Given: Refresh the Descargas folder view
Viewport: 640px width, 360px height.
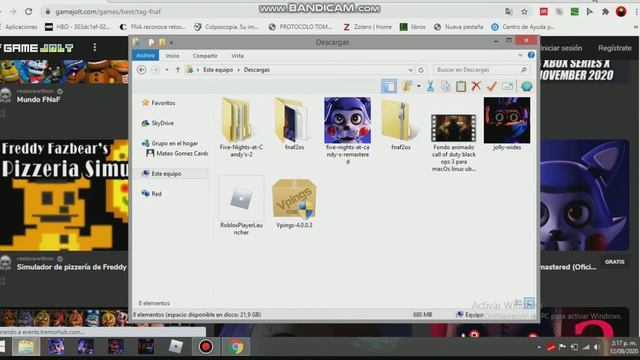Looking at the screenshot, I should click(x=421, y=70).
